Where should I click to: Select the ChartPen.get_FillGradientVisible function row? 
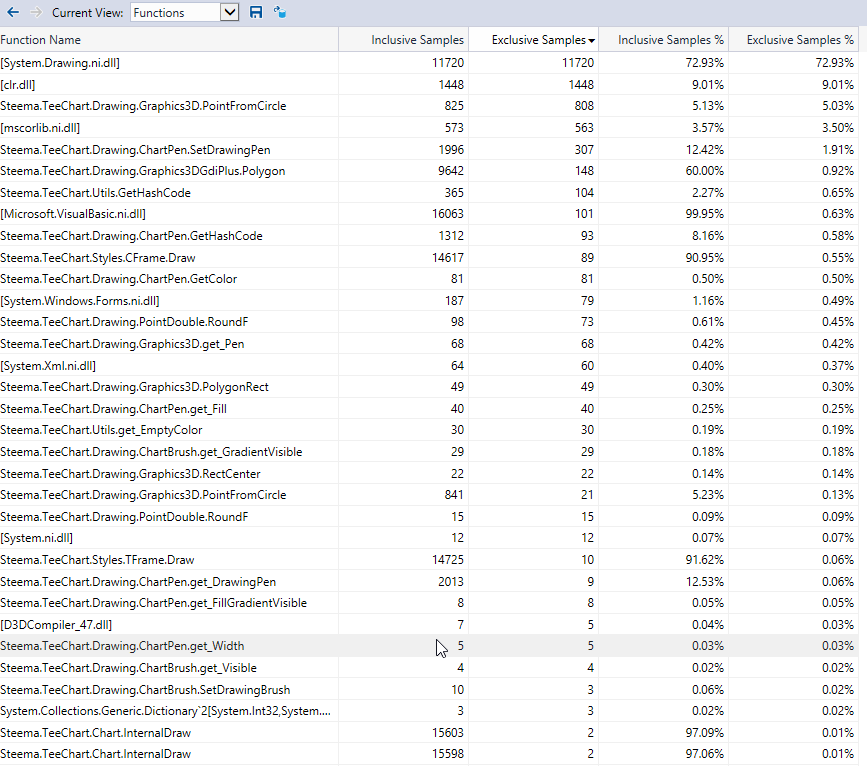point(429,603)
